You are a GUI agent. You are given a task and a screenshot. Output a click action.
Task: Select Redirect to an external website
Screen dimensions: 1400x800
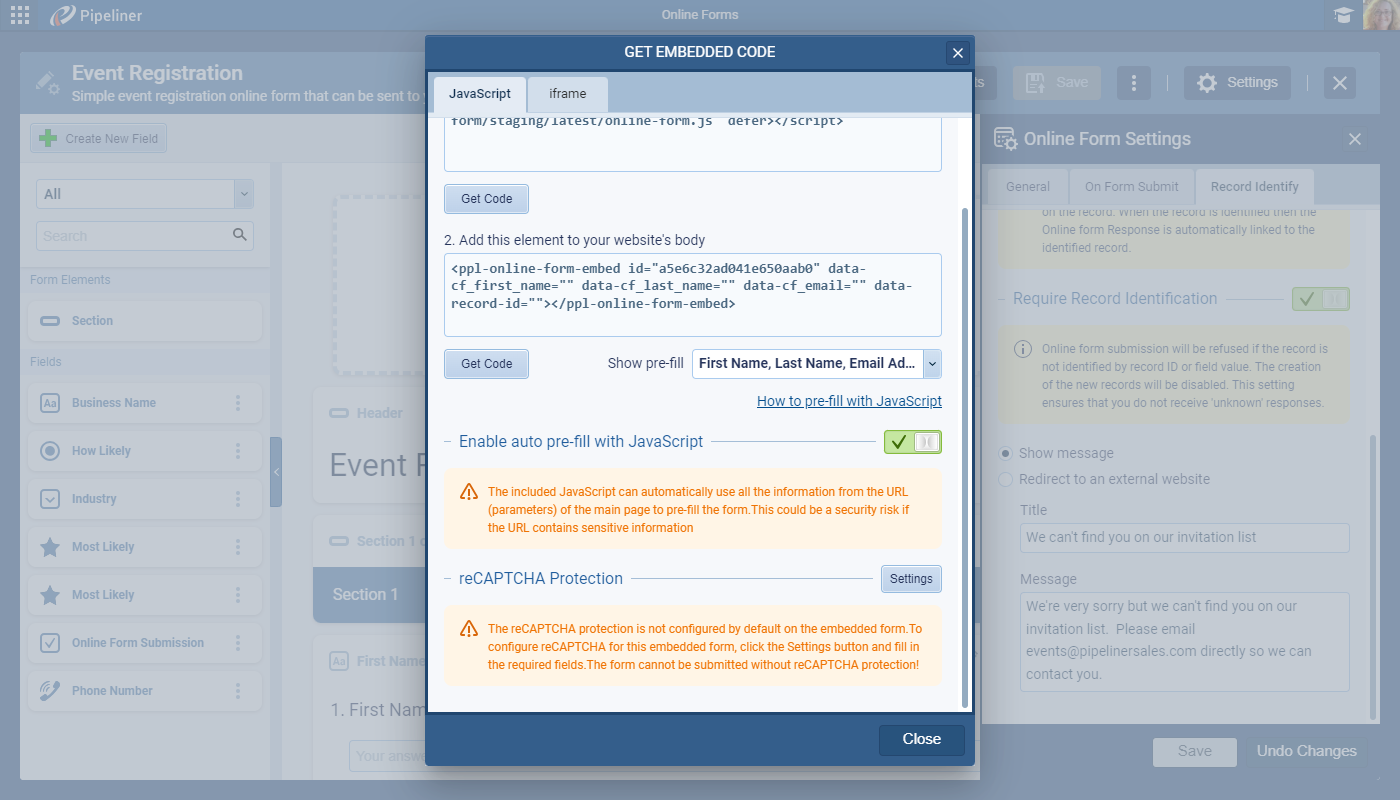(x=1006, y=479)
